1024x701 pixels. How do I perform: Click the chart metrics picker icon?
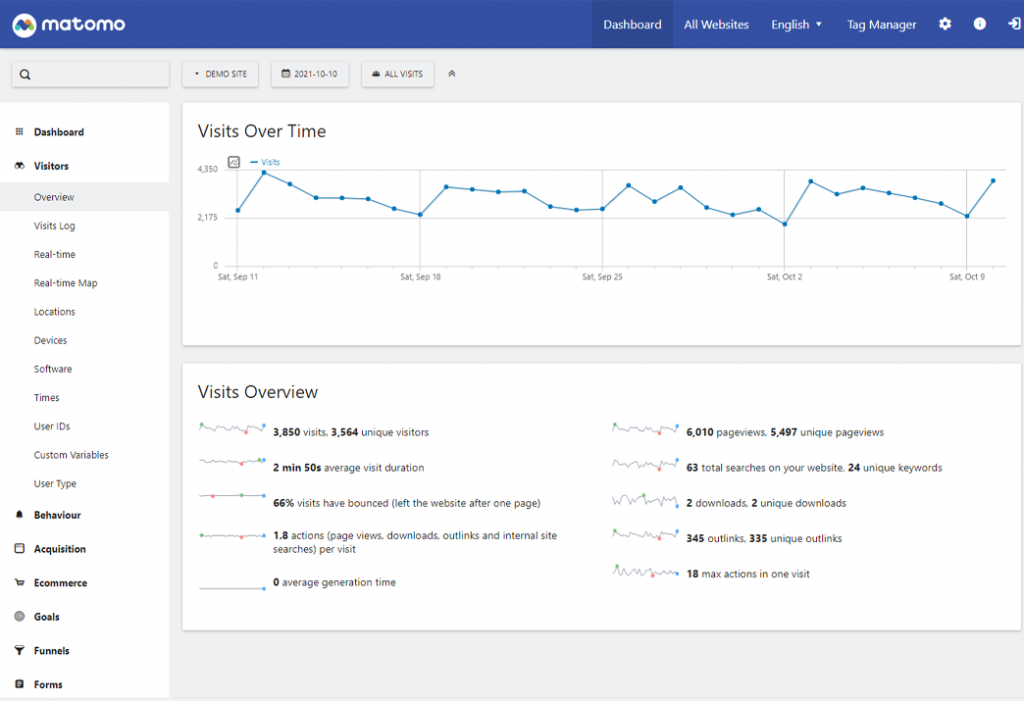(x=234, y=162)
